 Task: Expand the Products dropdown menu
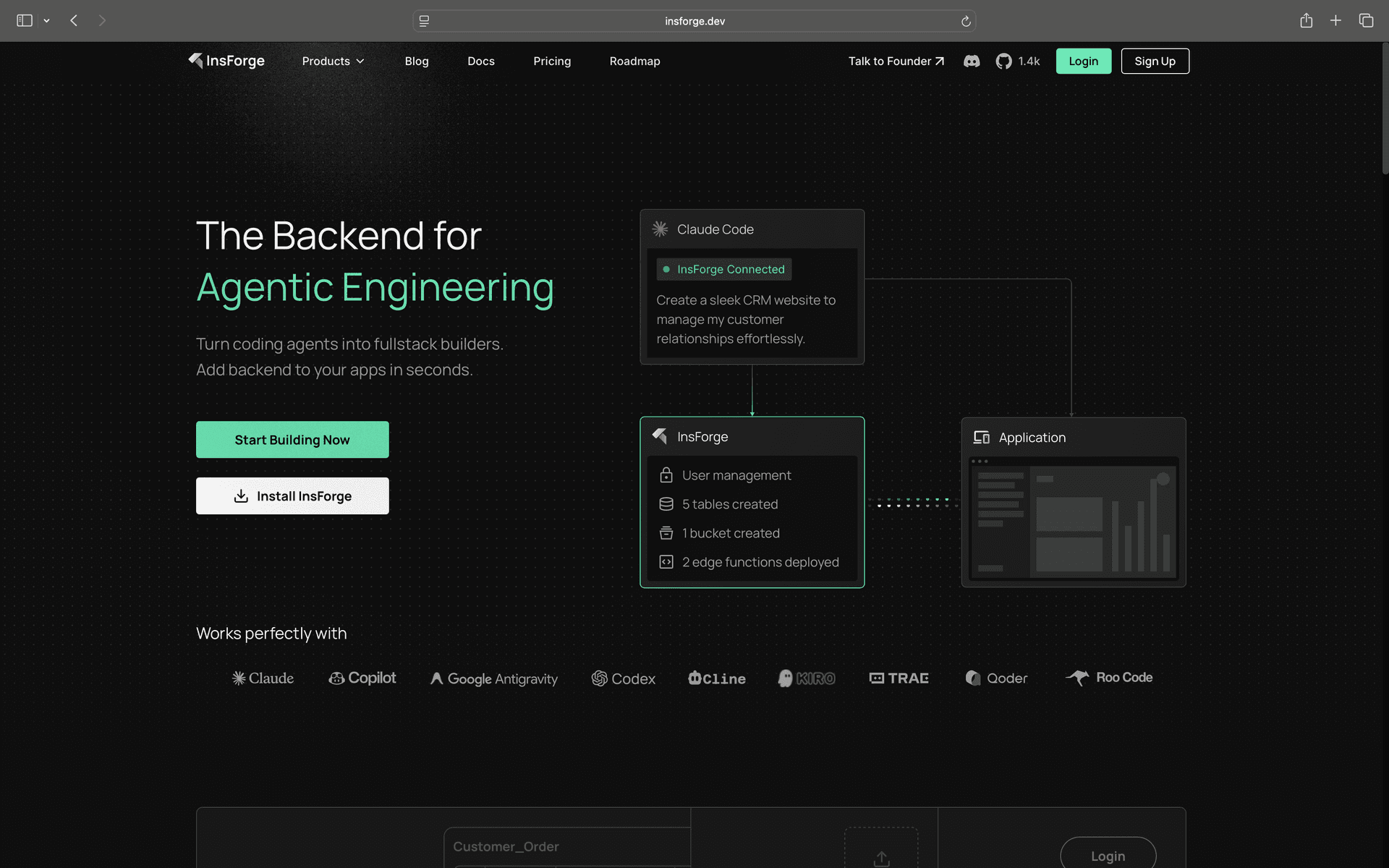[333, 61]
